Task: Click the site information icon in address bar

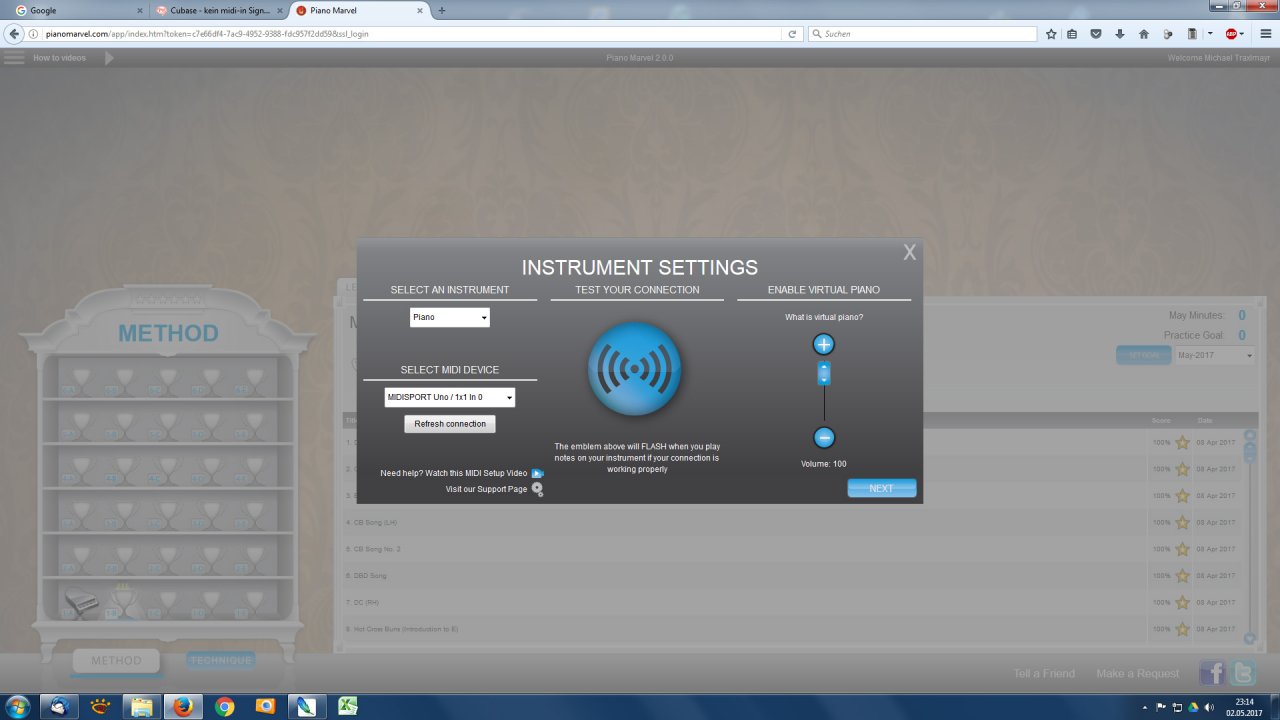Action: [x=34, y=34]
